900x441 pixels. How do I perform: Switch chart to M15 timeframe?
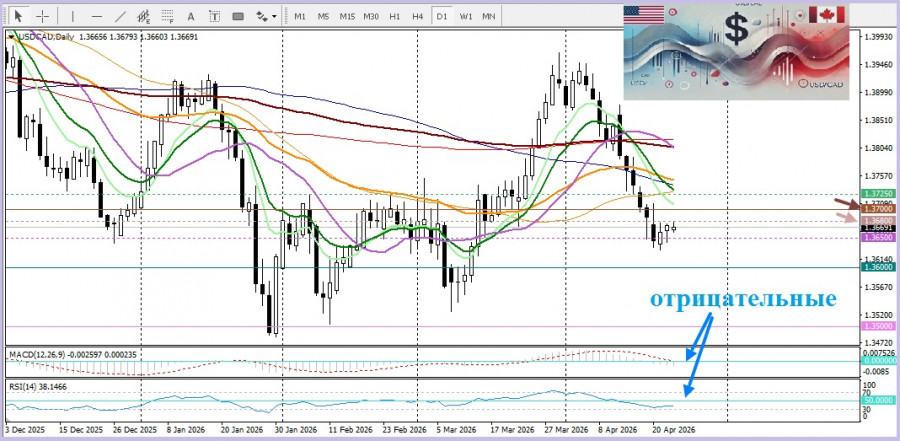click(x=347, y=16)
